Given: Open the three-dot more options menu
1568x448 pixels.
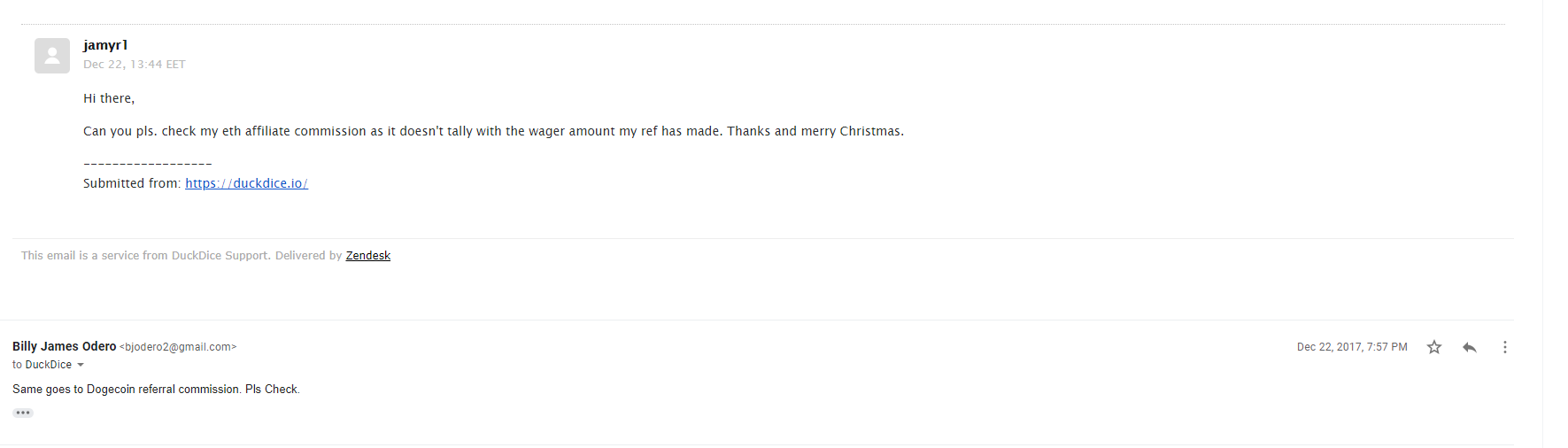Looking at the screenshot, I should pos(1505,347).
